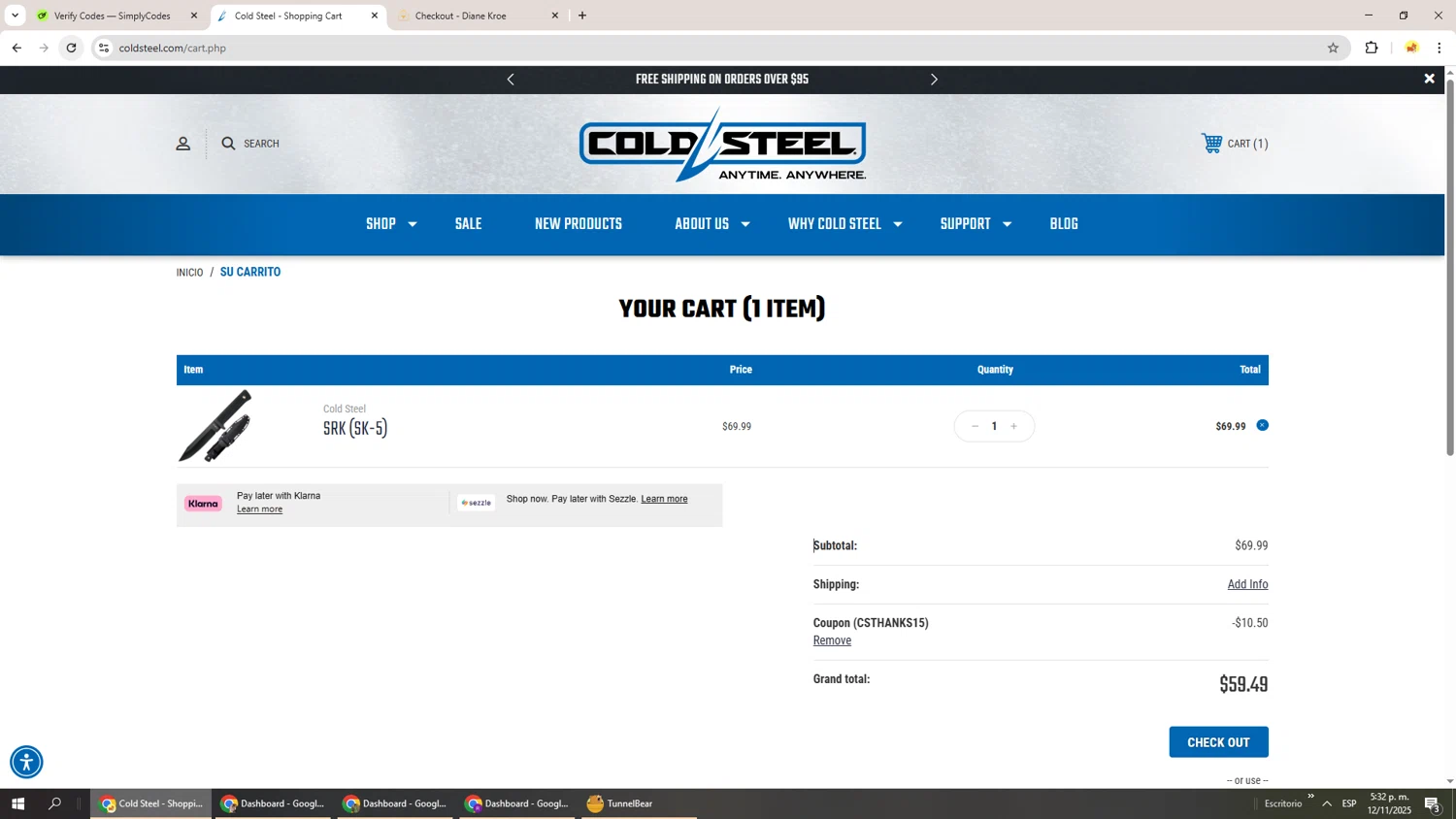Image resolution: width=1456 pixels, height=819 pixels.
Task: Click the -$10.50 coupon discount value
Action: [1250, 623]
